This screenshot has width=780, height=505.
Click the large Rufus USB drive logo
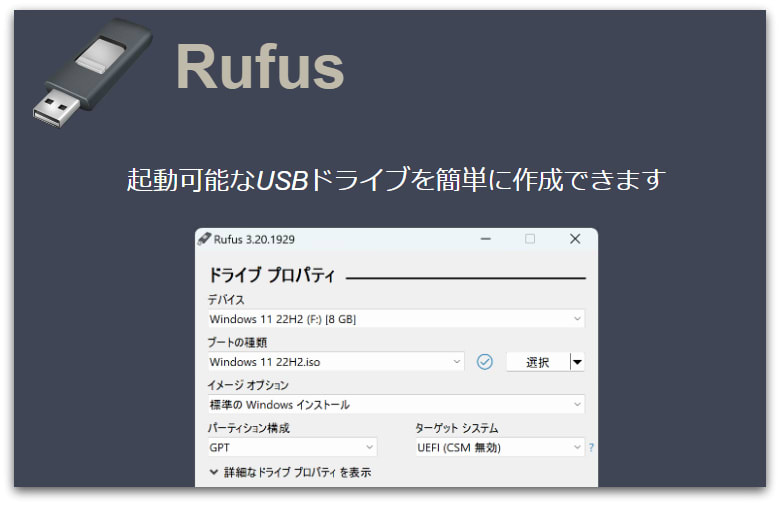point(93,72)
